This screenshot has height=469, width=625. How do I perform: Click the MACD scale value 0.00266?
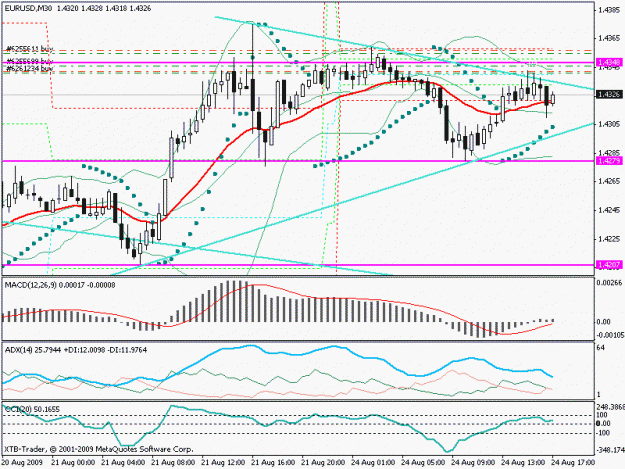[609, 283]
